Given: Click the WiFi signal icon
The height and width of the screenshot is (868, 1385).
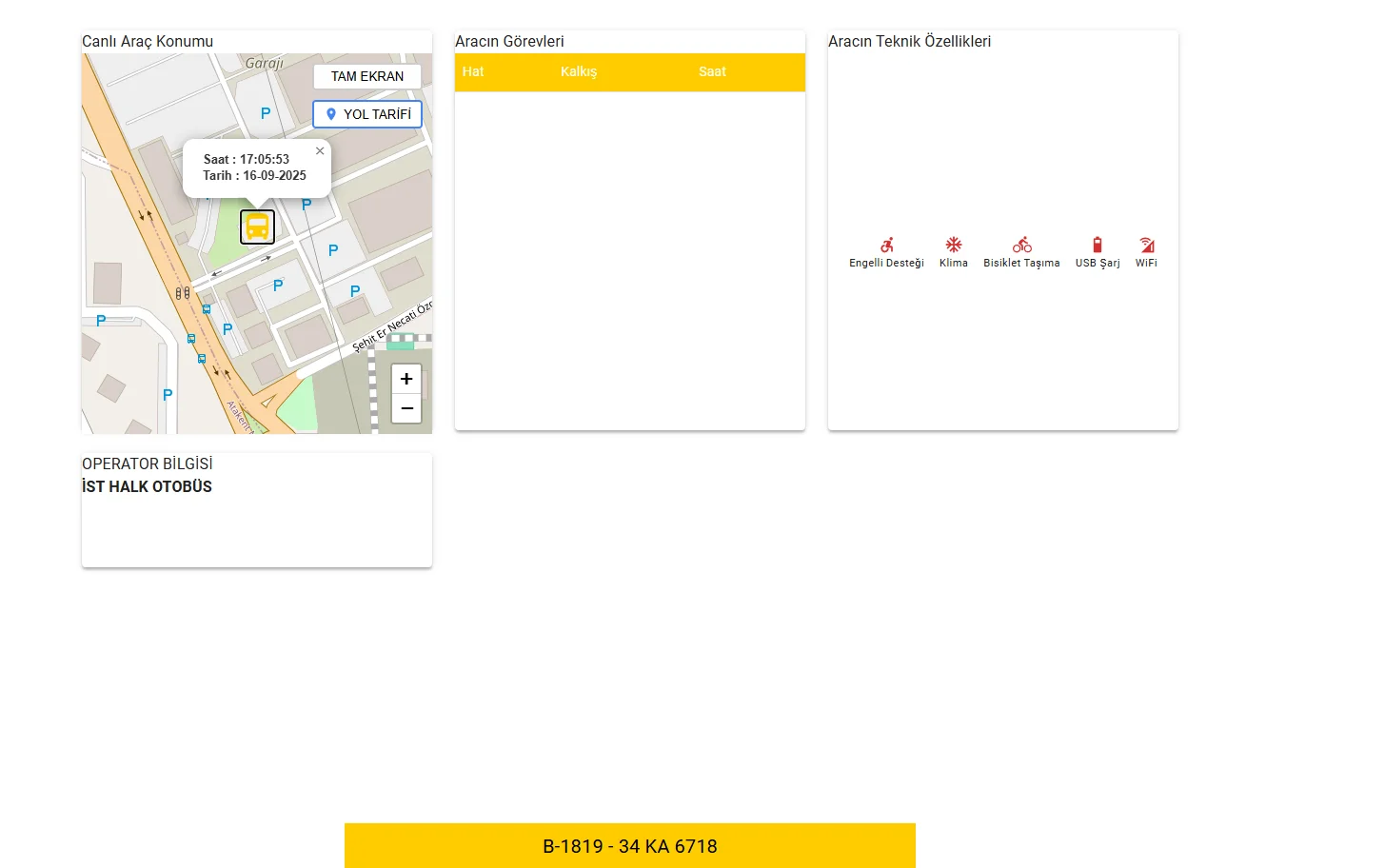Looking at the screenshot, I should pyautogui.click(x=1146, y=245).
